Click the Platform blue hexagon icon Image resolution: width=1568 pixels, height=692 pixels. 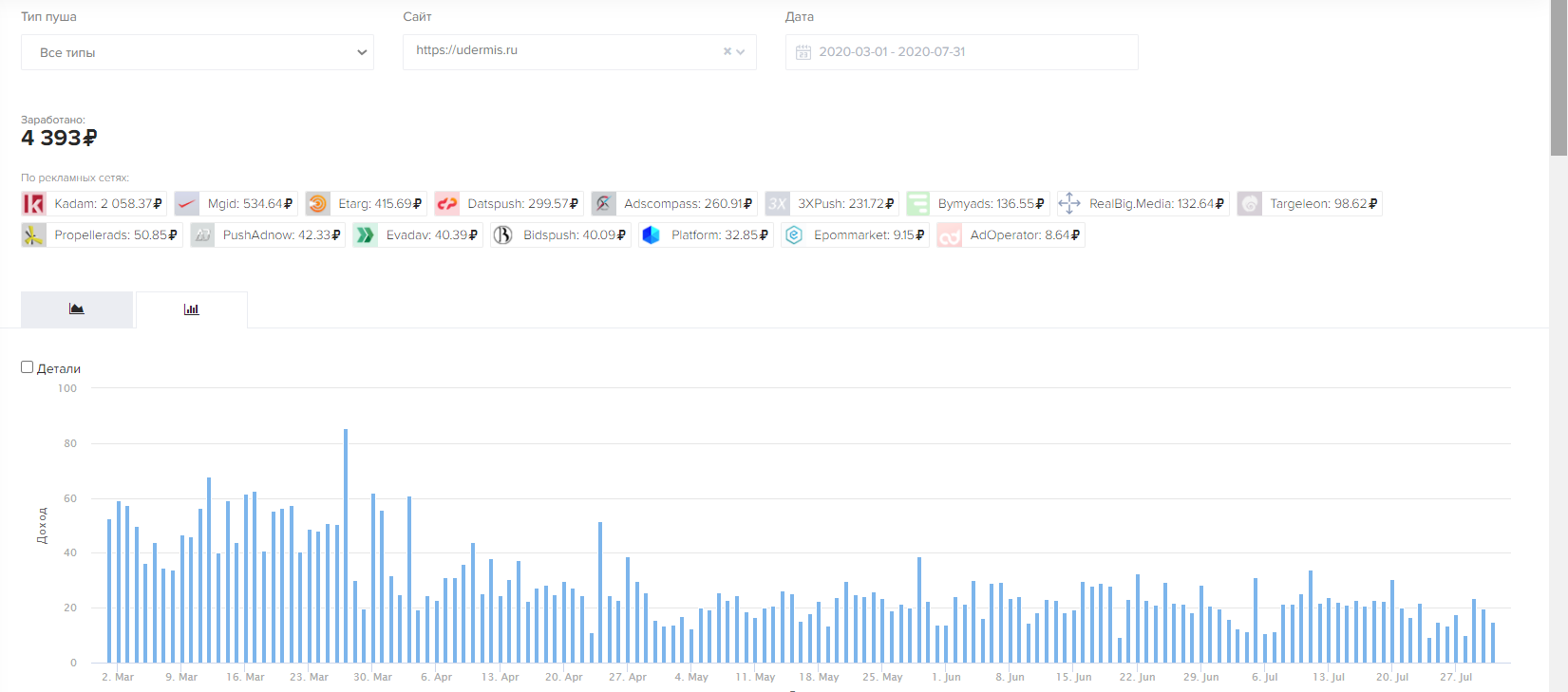[651, 235]
